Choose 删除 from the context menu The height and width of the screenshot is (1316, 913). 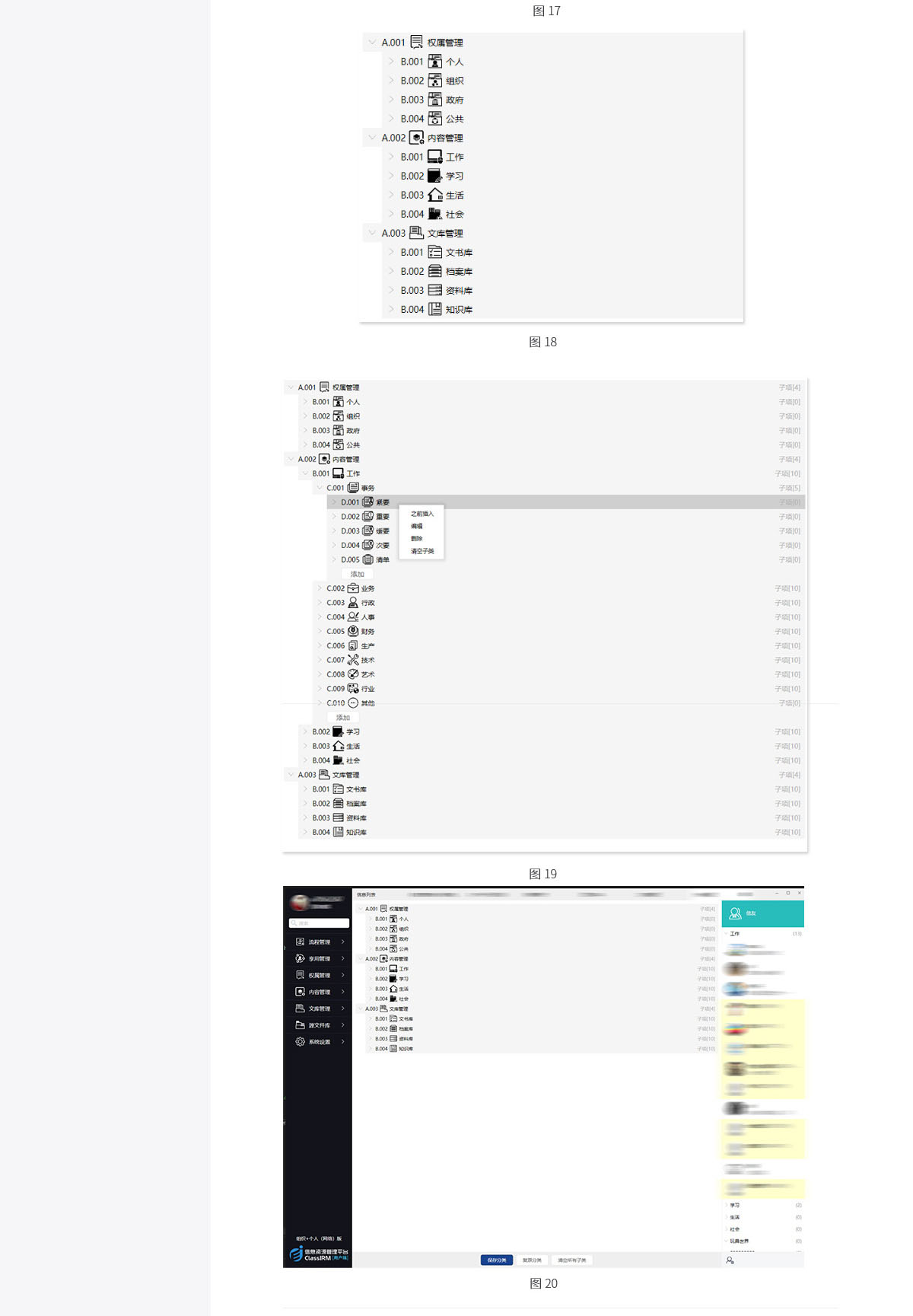coord(416,538)
